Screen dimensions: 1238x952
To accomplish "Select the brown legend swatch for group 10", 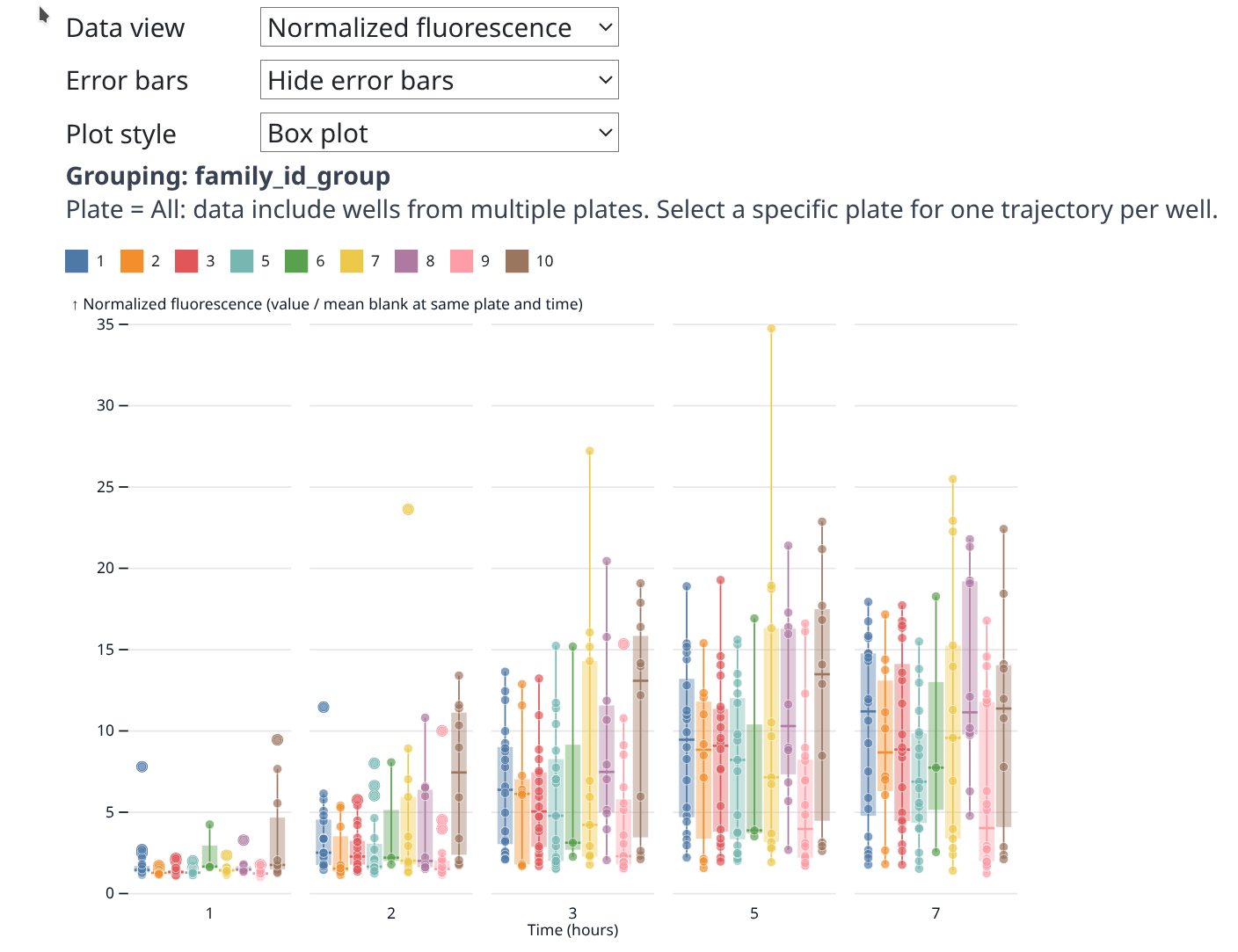I will pos(517,261).
